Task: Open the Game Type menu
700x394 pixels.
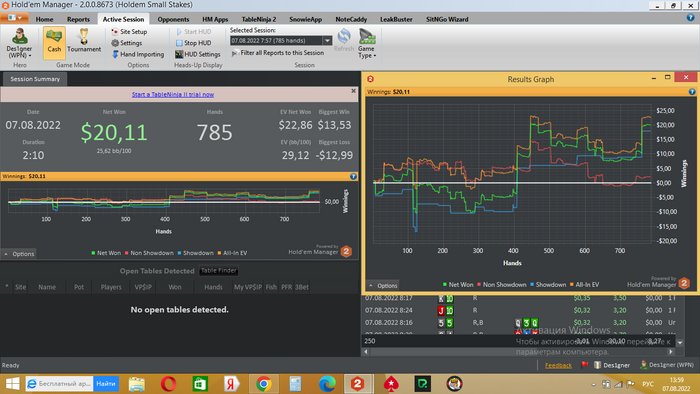Action: tap(367, 43)
